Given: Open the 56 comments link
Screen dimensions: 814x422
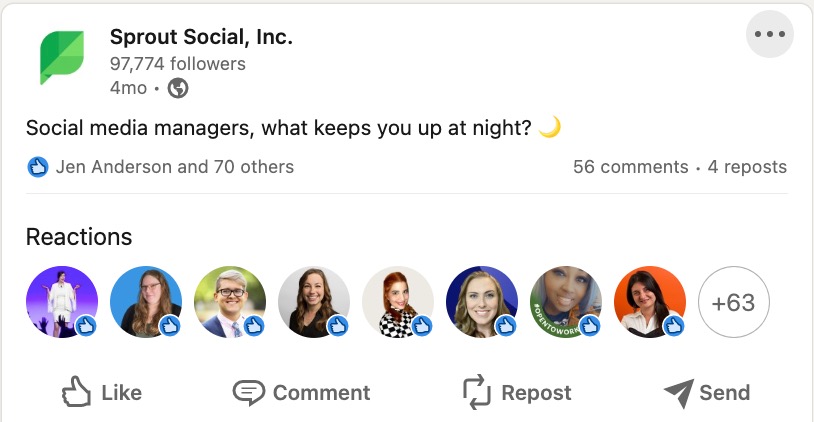Looking at the screenshot, I should [x=630, y=167].
